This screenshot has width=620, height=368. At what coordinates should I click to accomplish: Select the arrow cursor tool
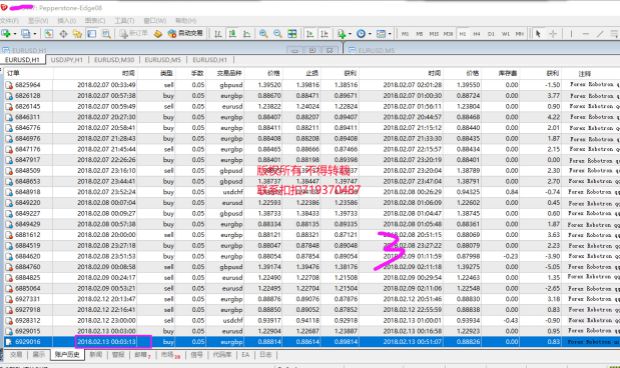point(538,34)
